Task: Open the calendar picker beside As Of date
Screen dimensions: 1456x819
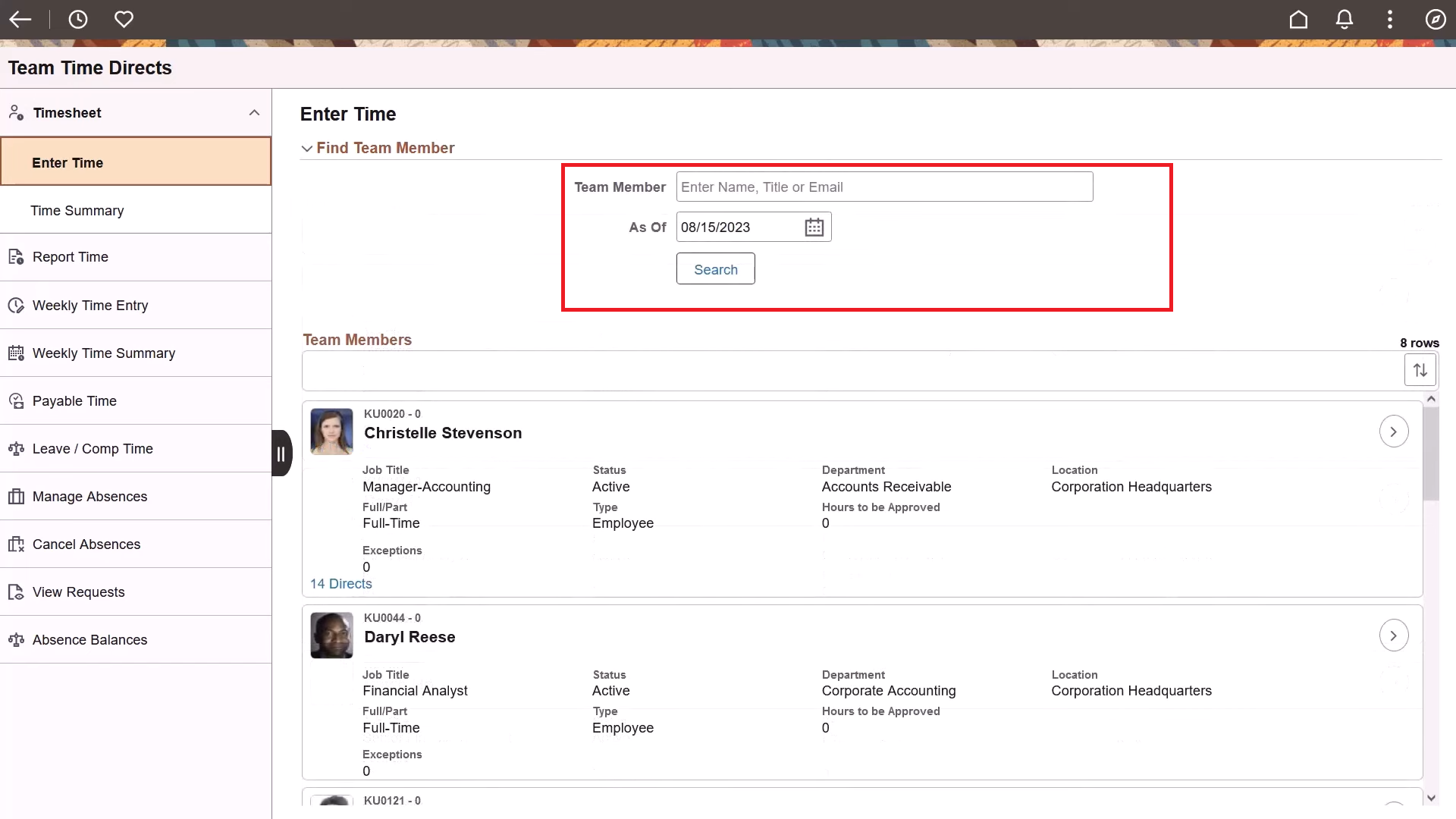Action: point(813,227)
